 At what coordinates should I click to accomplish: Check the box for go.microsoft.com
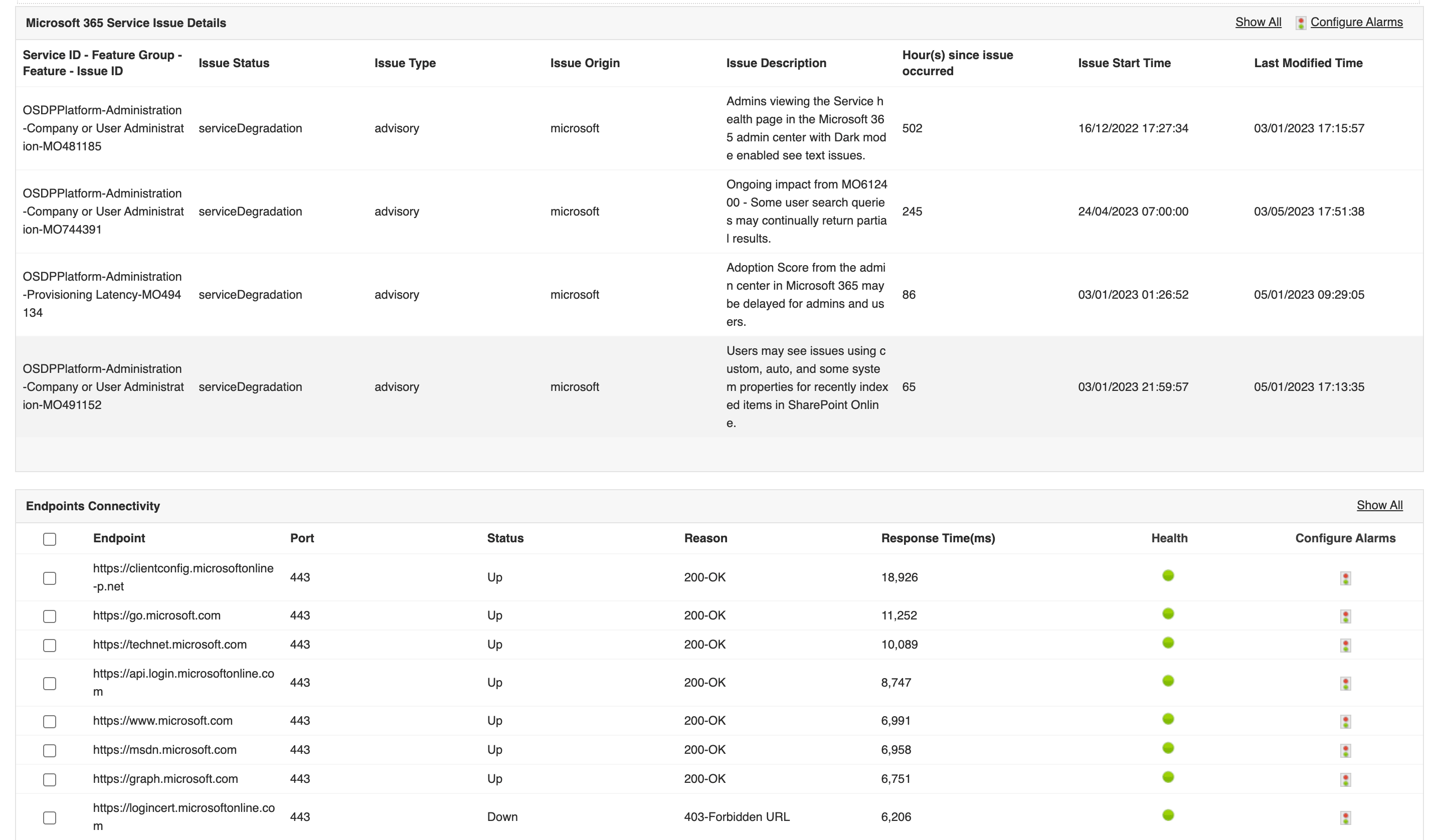pyautogui.click(x=50, y=616)
